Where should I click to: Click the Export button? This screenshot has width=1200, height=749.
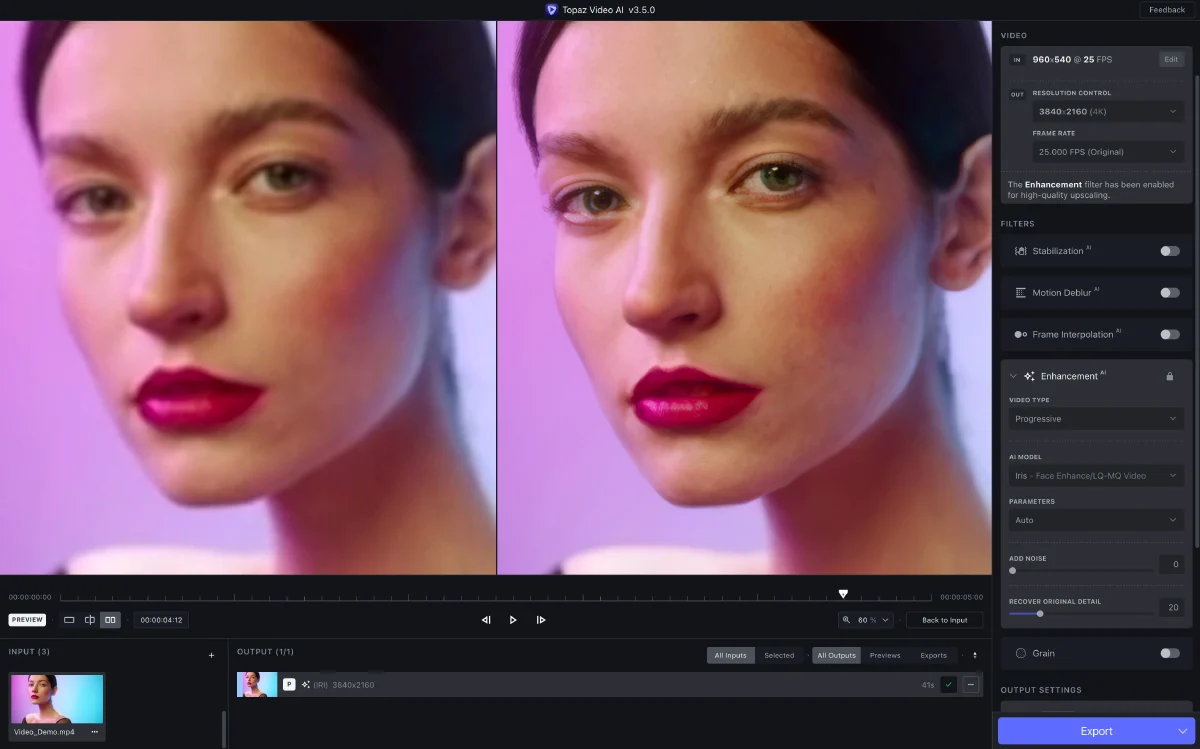pyautogui.click(x=1096, y=731)
